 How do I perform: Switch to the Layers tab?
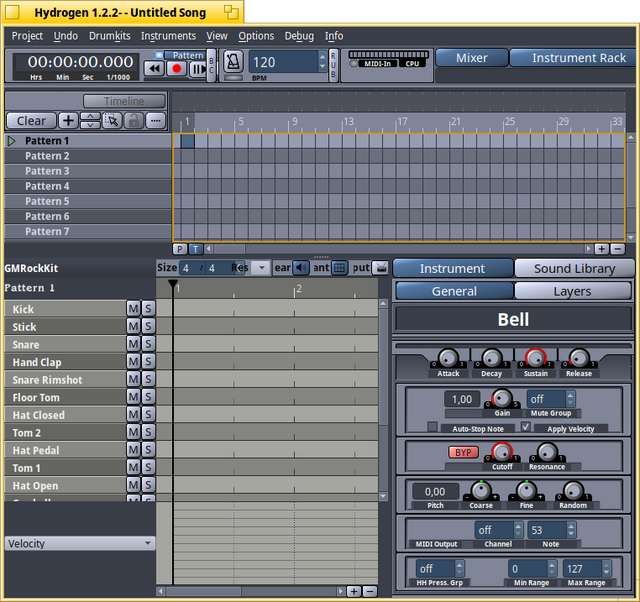572,291
